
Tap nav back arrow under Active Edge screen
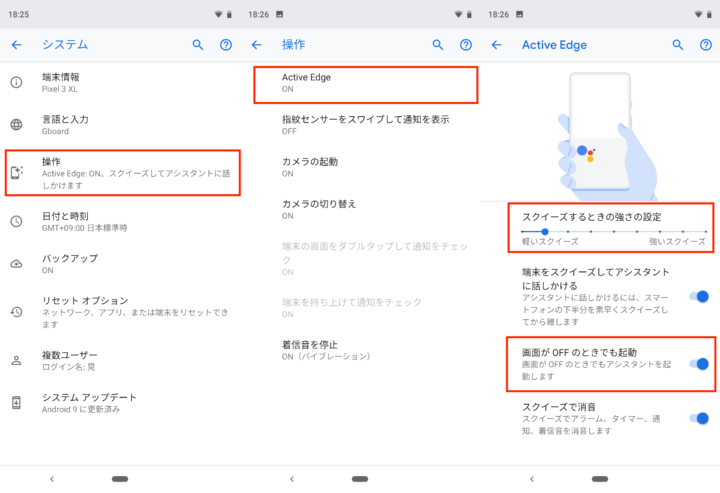tap(532, 479)
